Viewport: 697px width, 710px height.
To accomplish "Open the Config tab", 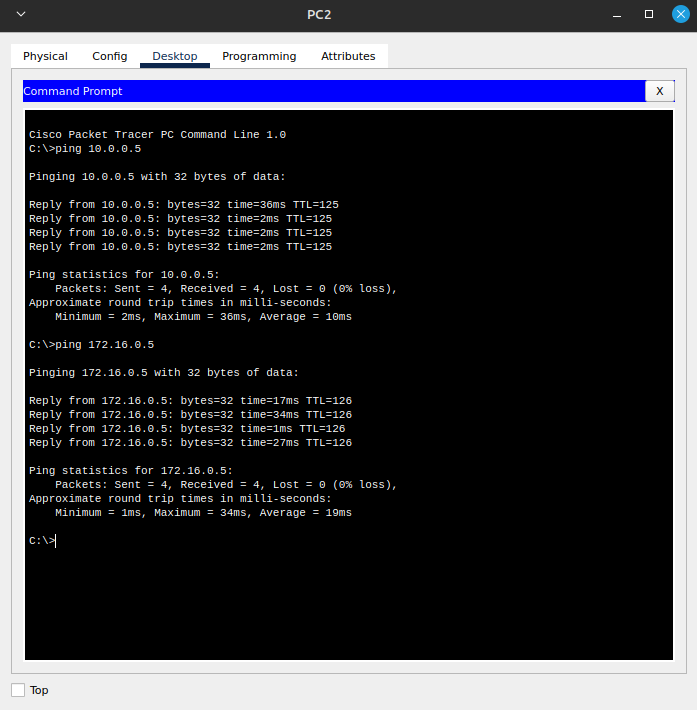I will [110, 56].
